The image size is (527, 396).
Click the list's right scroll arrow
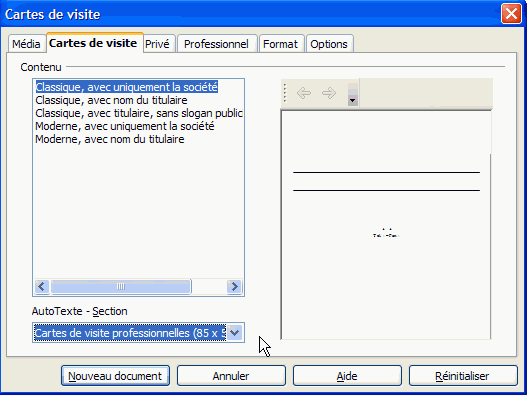tap(234, 287)
